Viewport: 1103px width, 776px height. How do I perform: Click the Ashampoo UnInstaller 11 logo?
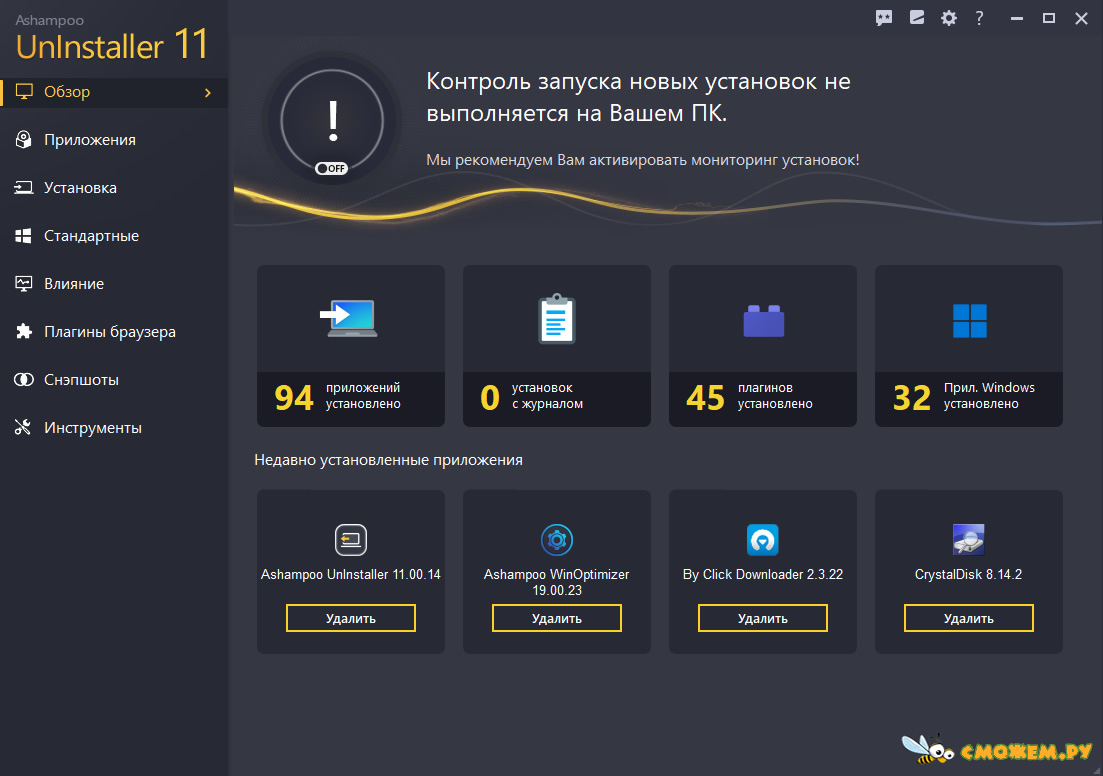112,39
